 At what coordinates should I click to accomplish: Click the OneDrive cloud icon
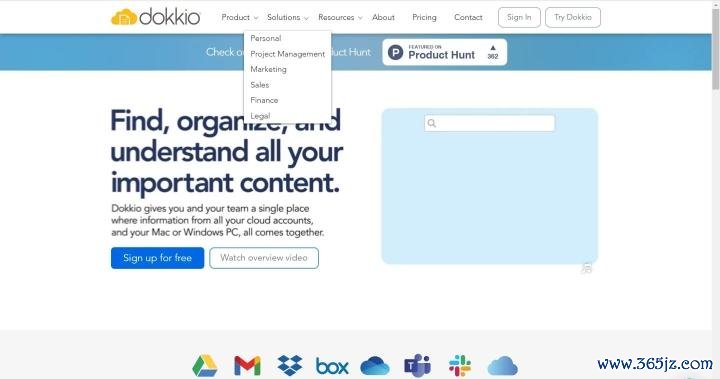(375, 366)
